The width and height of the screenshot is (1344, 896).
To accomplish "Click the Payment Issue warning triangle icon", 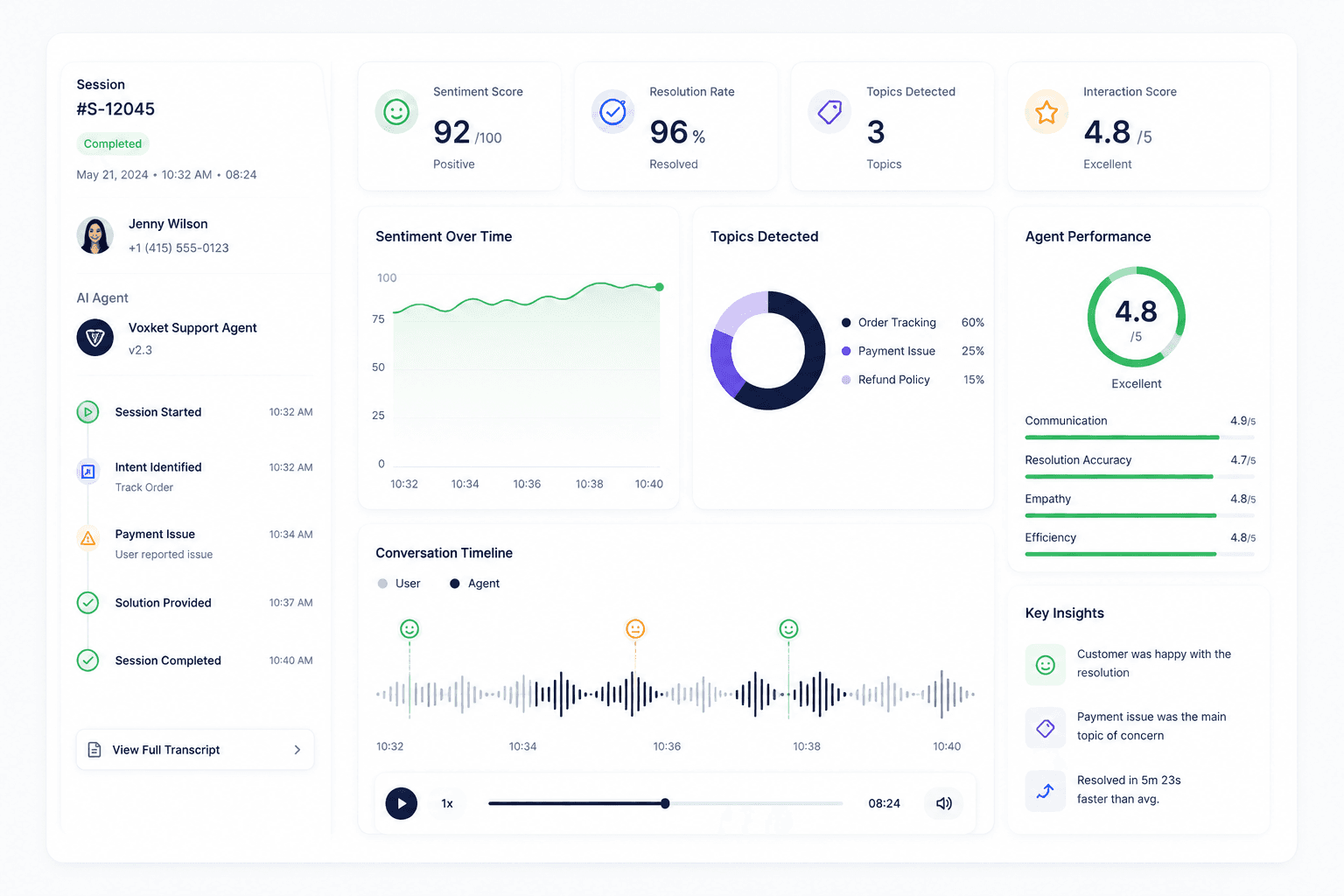I will click(87, 538).
